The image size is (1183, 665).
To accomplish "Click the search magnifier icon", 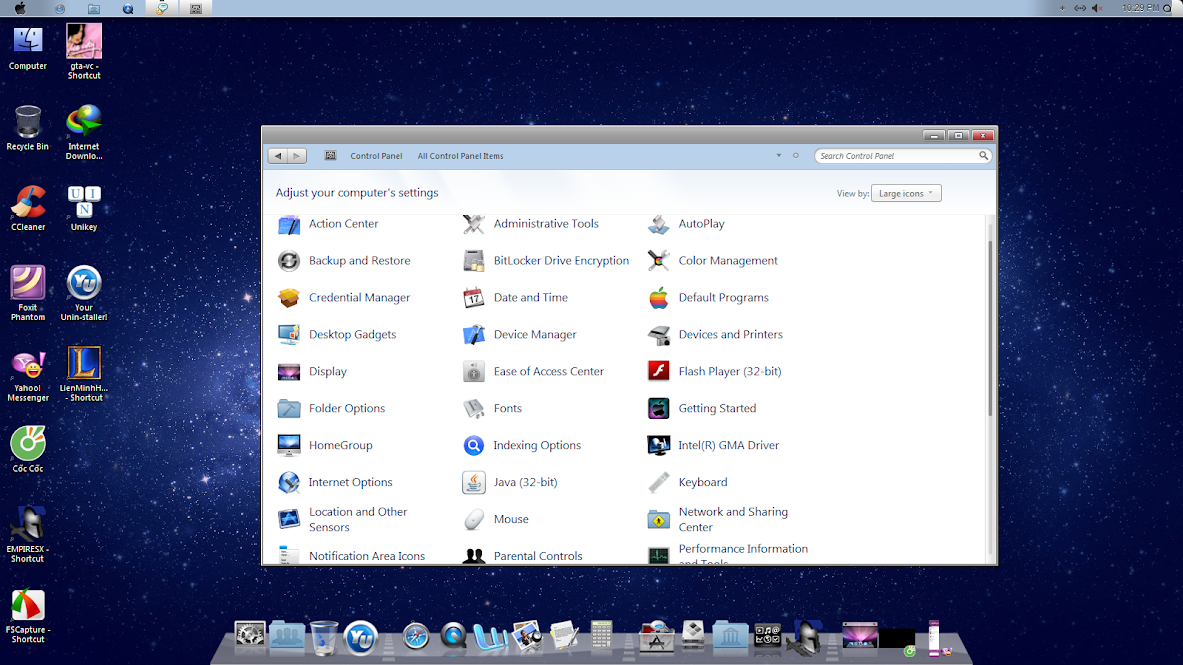I will pos(983,155).
